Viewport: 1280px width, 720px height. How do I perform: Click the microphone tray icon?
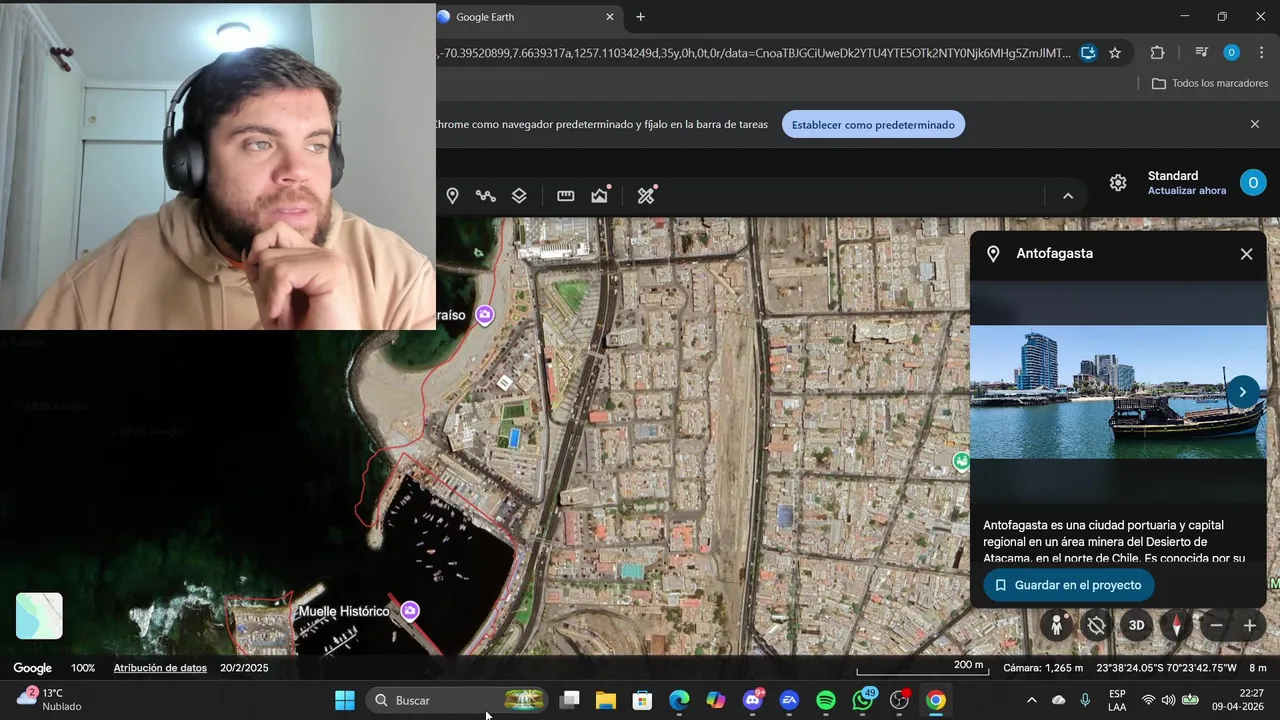click(1085, 700)
